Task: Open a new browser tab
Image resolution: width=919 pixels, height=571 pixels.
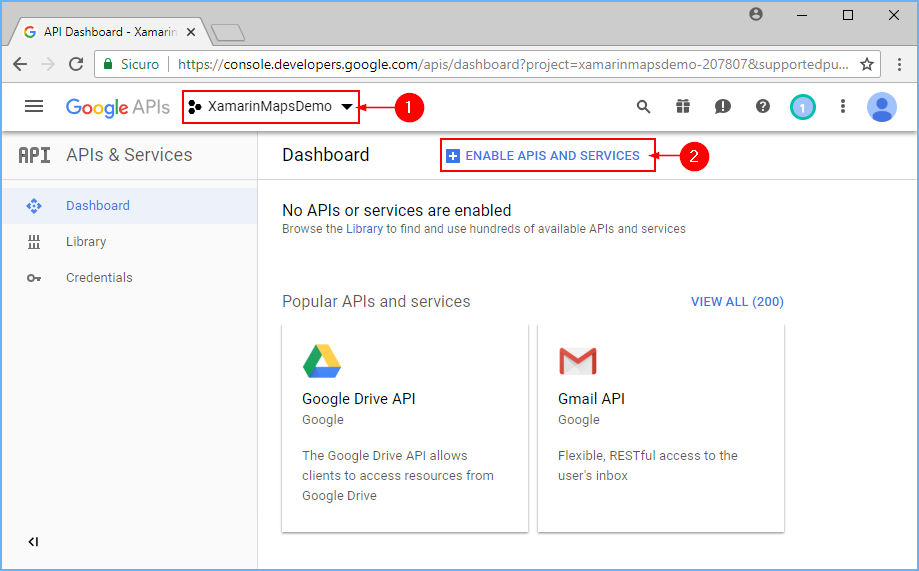Action: coord(228,33)
